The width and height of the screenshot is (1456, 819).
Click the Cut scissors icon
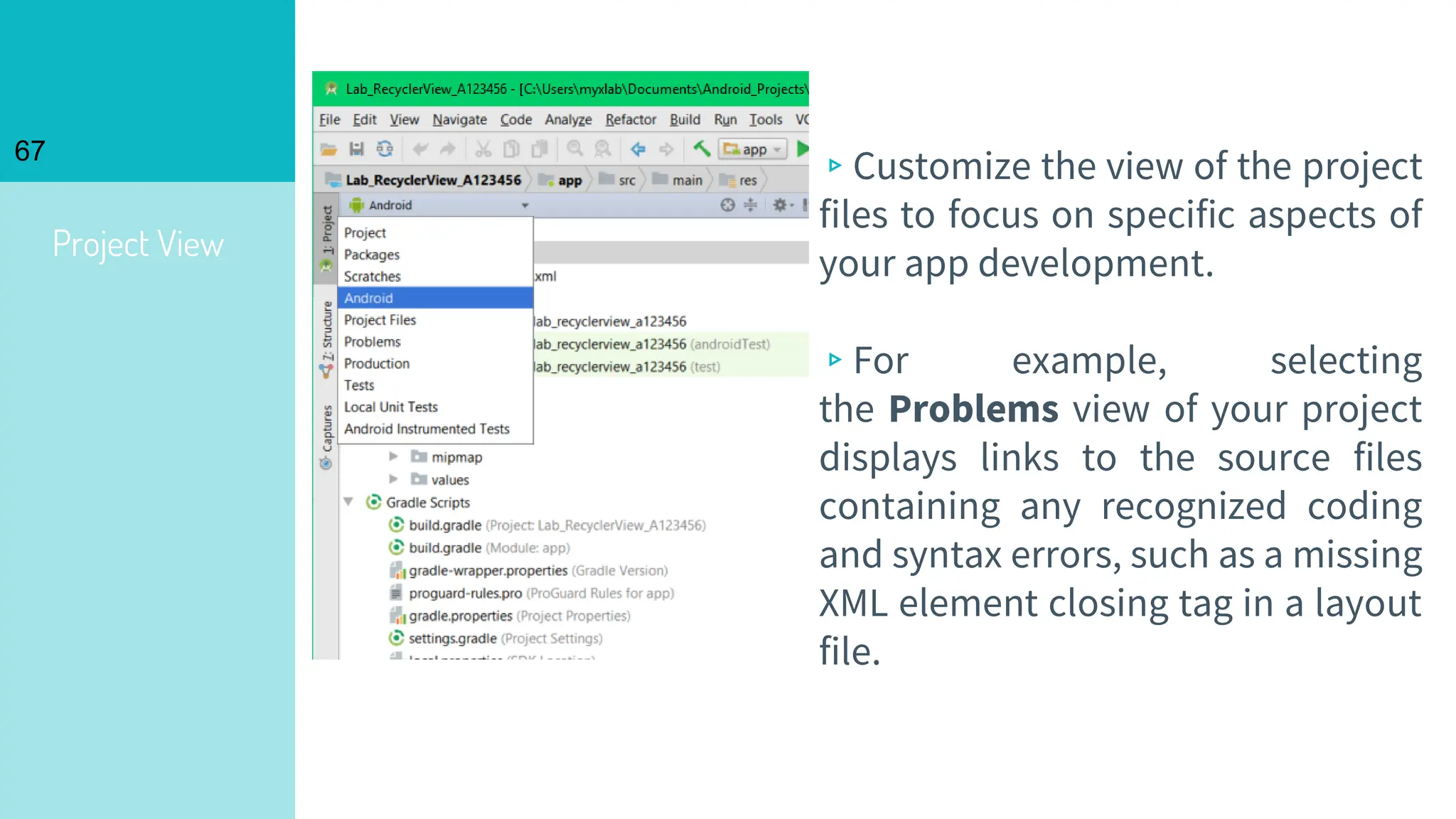483,149
